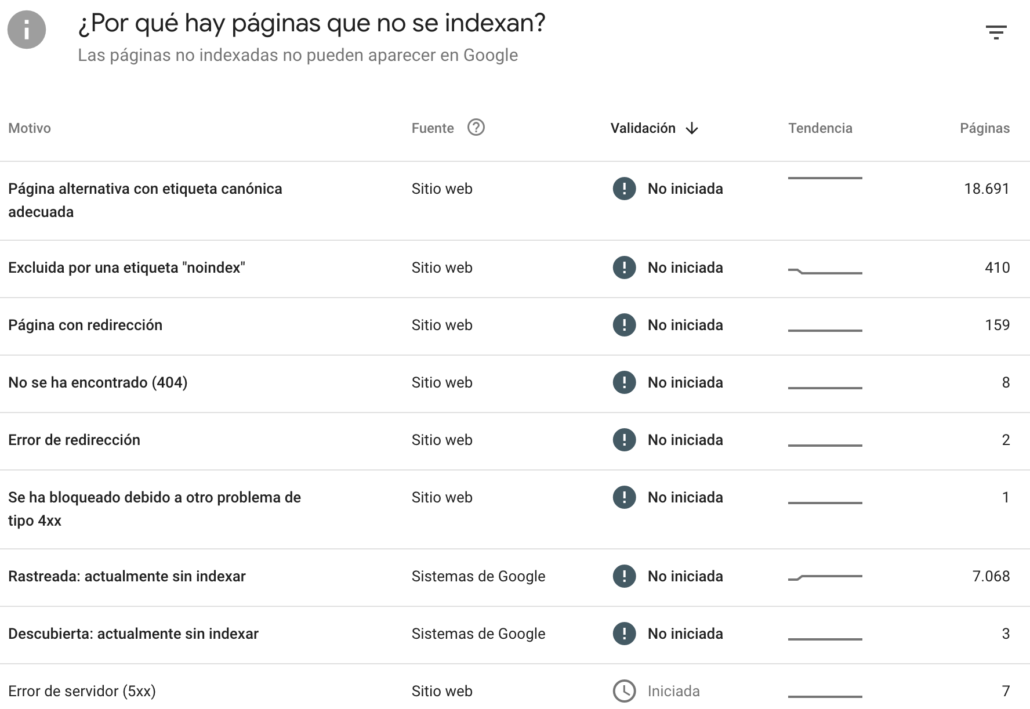1030x709 pixels.
Task: Select the Error de redirección reason
Action: point(74,440)
